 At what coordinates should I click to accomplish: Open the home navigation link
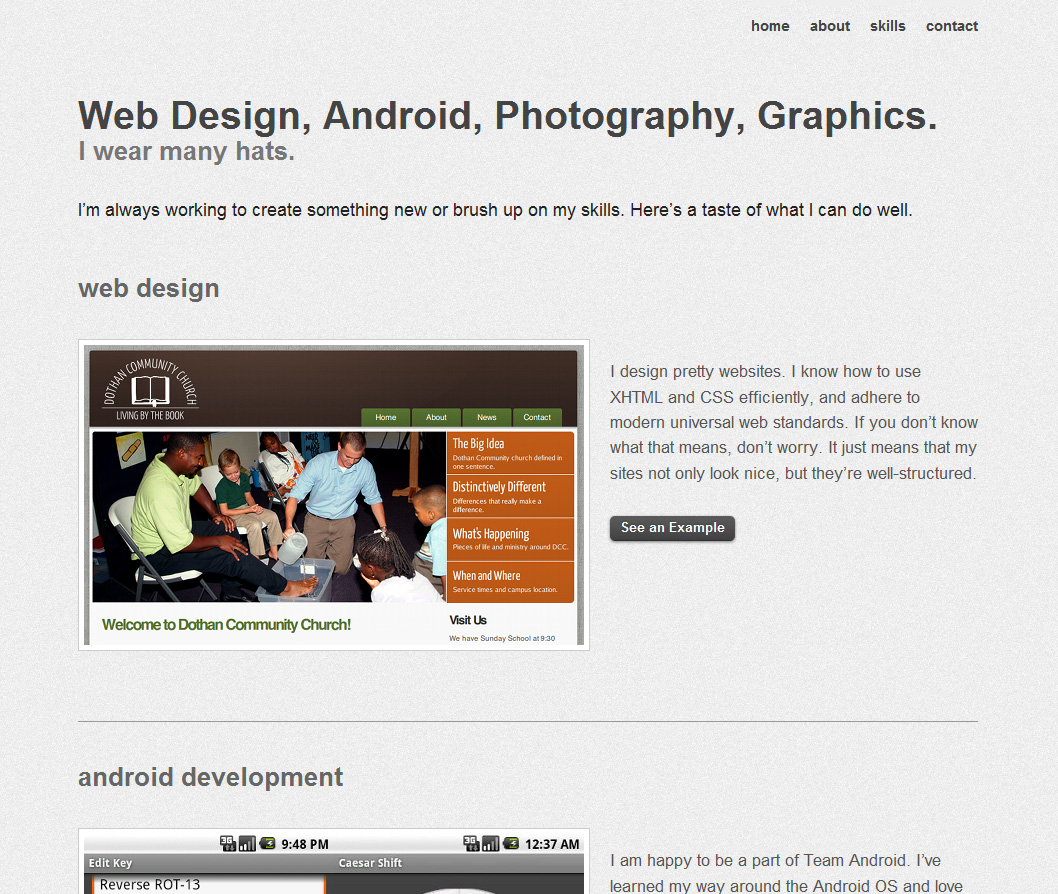[770, 26]
